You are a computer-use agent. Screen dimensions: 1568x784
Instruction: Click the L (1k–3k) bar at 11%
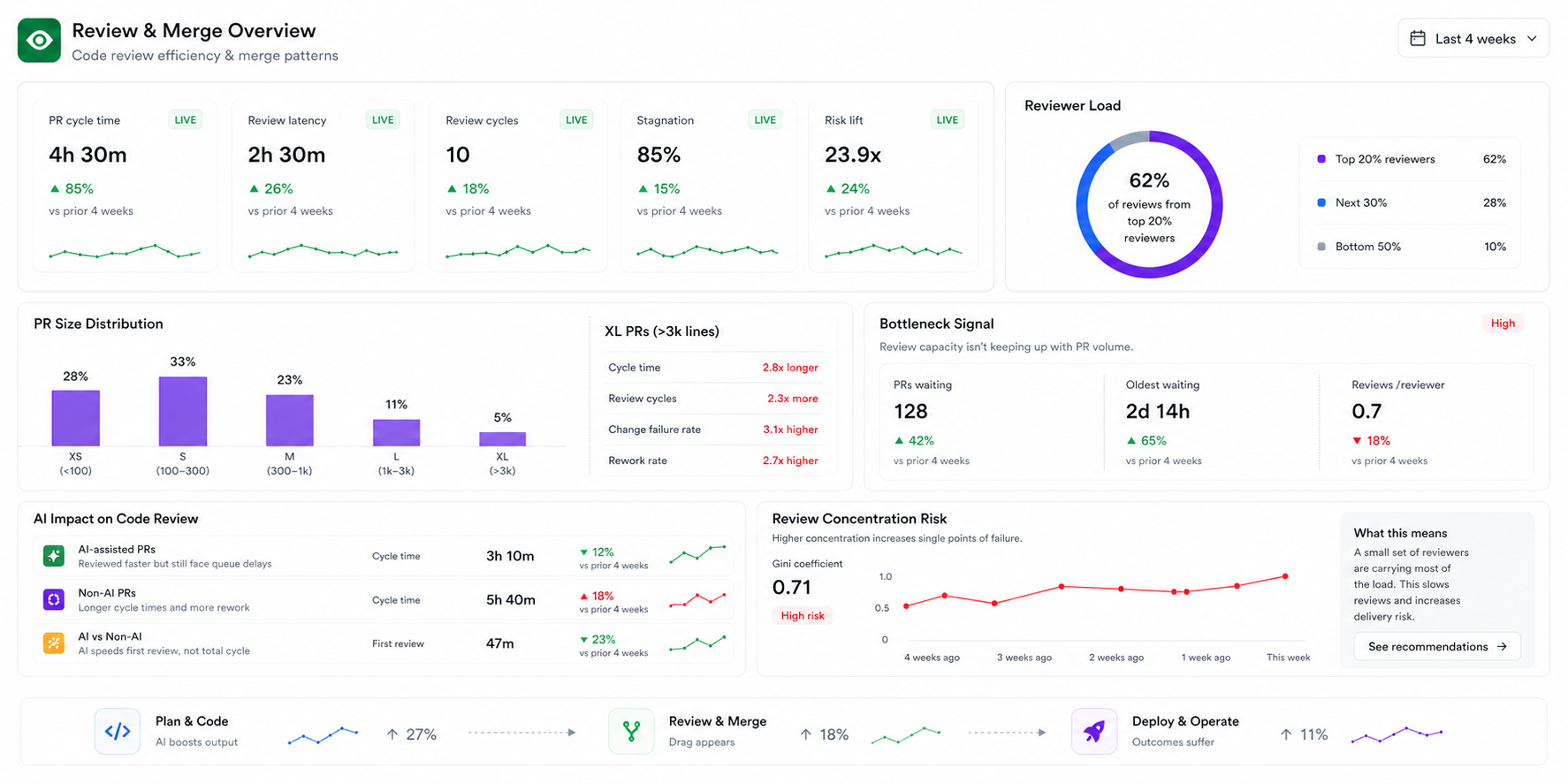[396, 432]
